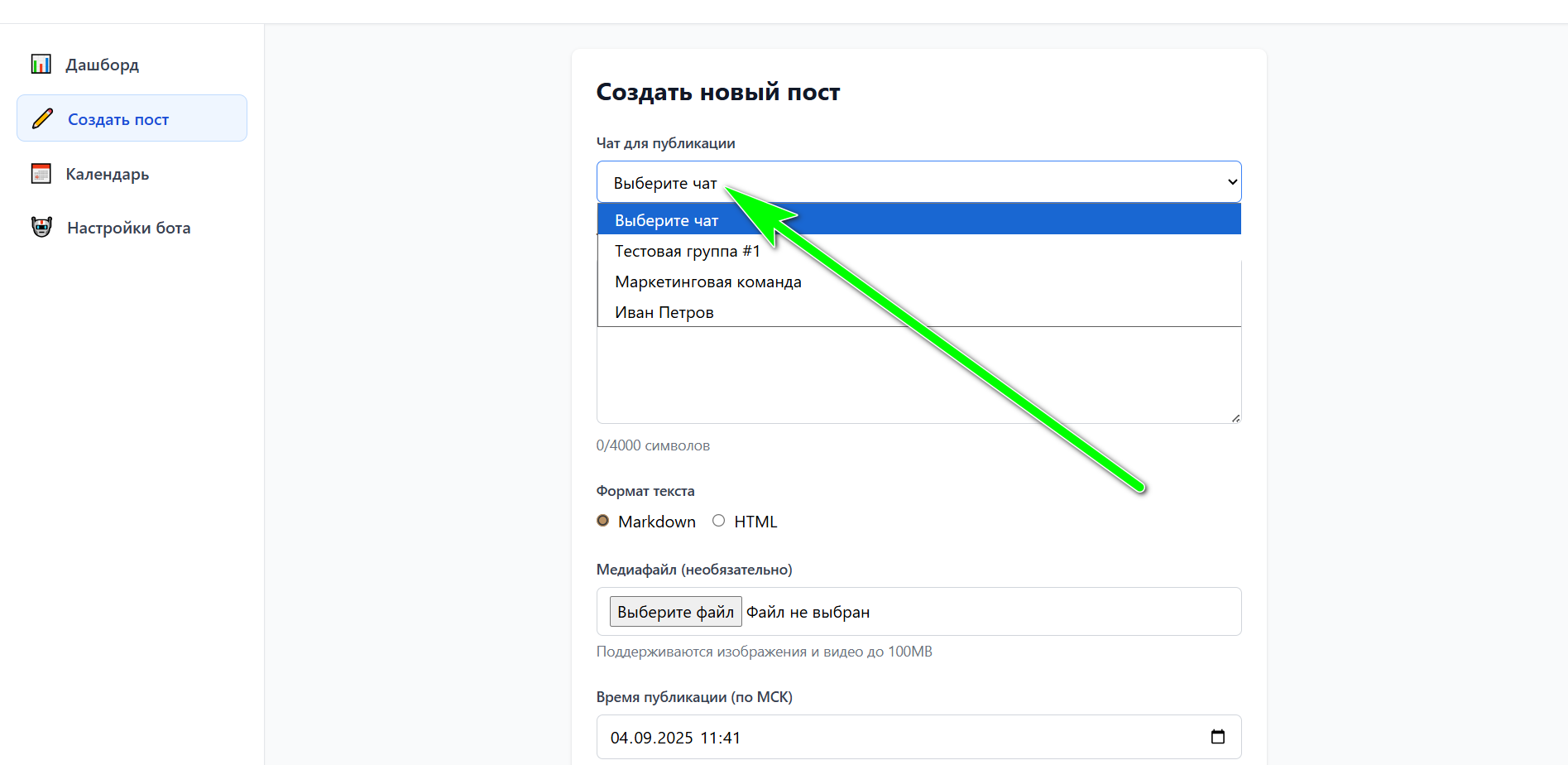Open the date picker calendar icon

[1217, 737]
